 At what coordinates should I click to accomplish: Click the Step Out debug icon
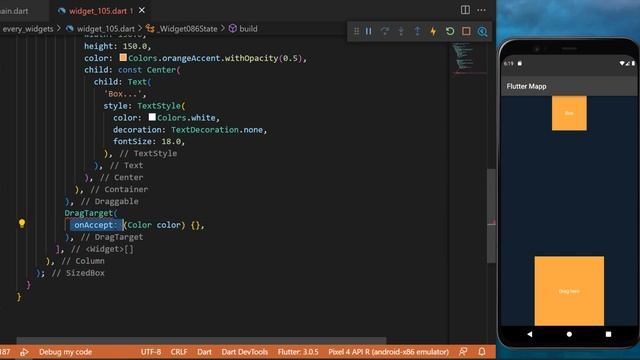(417, 31)
